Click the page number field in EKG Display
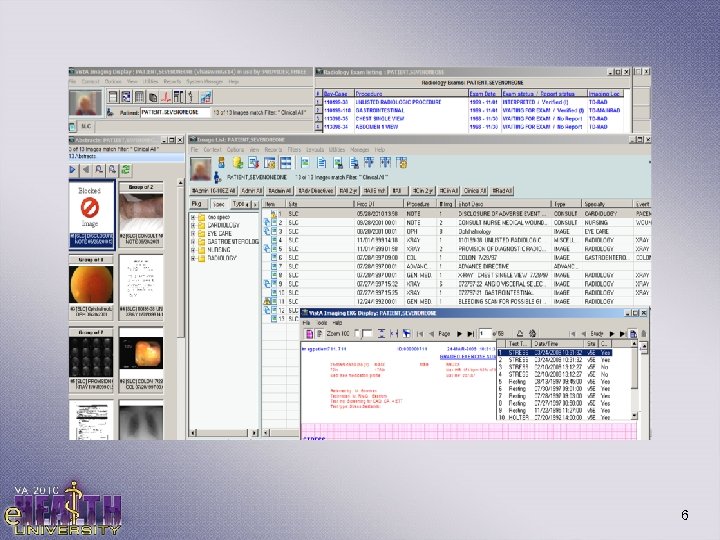The width and height of the screenshot is (720, 540). pos(485,333)
